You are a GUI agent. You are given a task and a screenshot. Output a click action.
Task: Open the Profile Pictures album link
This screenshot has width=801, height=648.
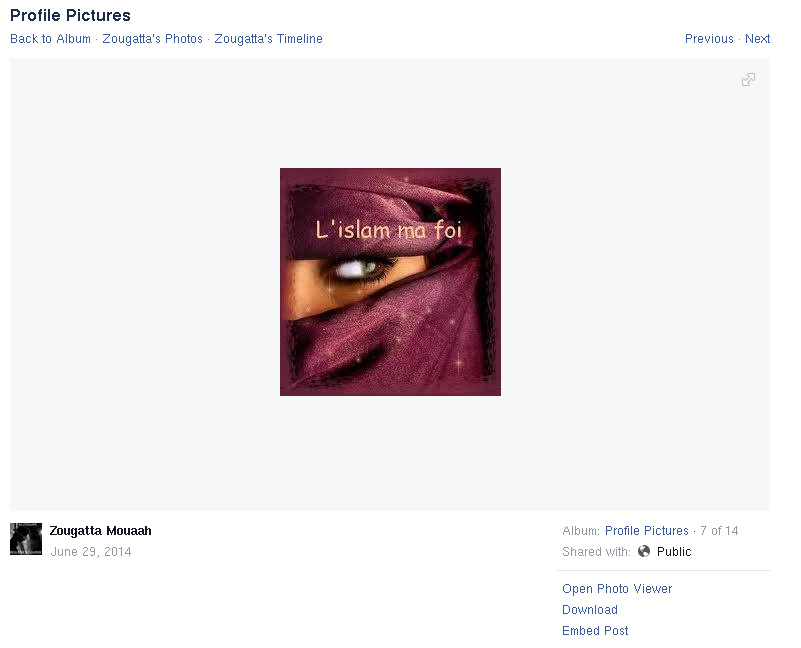pos(647,530)
